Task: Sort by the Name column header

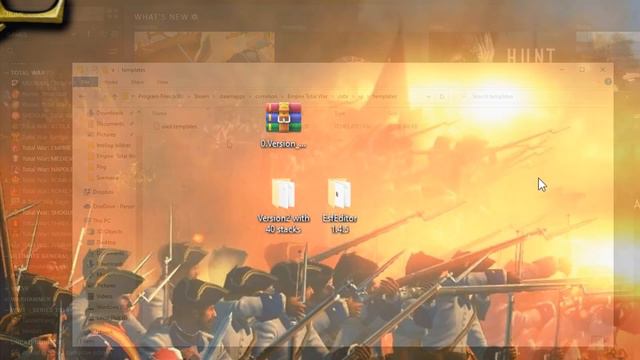Action: coord(159,113)
